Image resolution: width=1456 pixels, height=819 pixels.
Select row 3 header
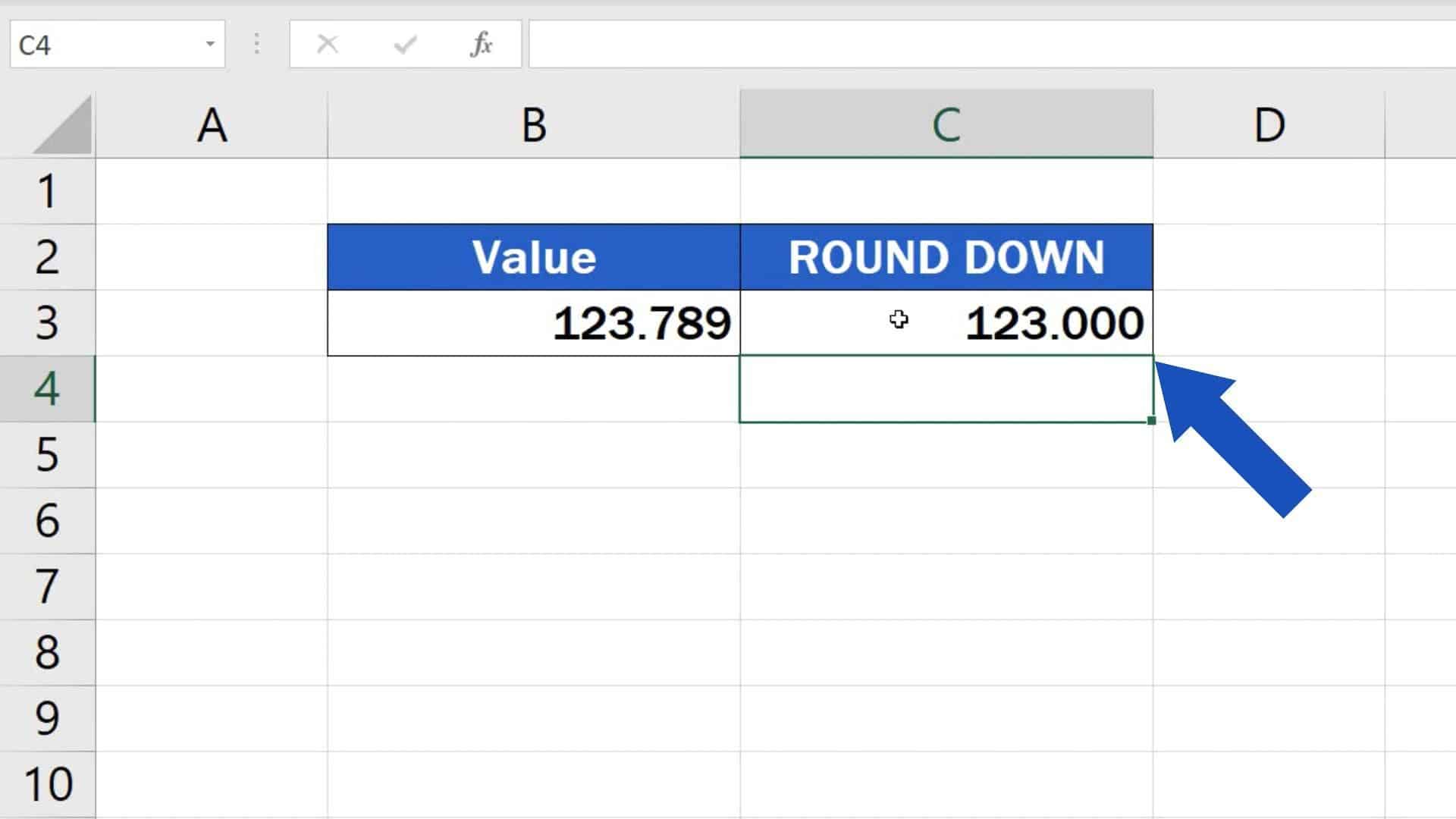click(x=48, y=322)
